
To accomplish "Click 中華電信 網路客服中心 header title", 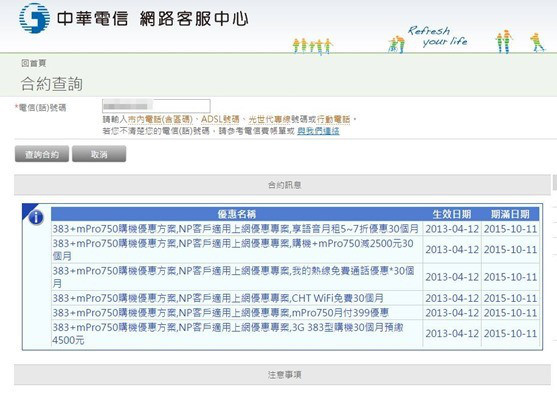I will point(152,18).
